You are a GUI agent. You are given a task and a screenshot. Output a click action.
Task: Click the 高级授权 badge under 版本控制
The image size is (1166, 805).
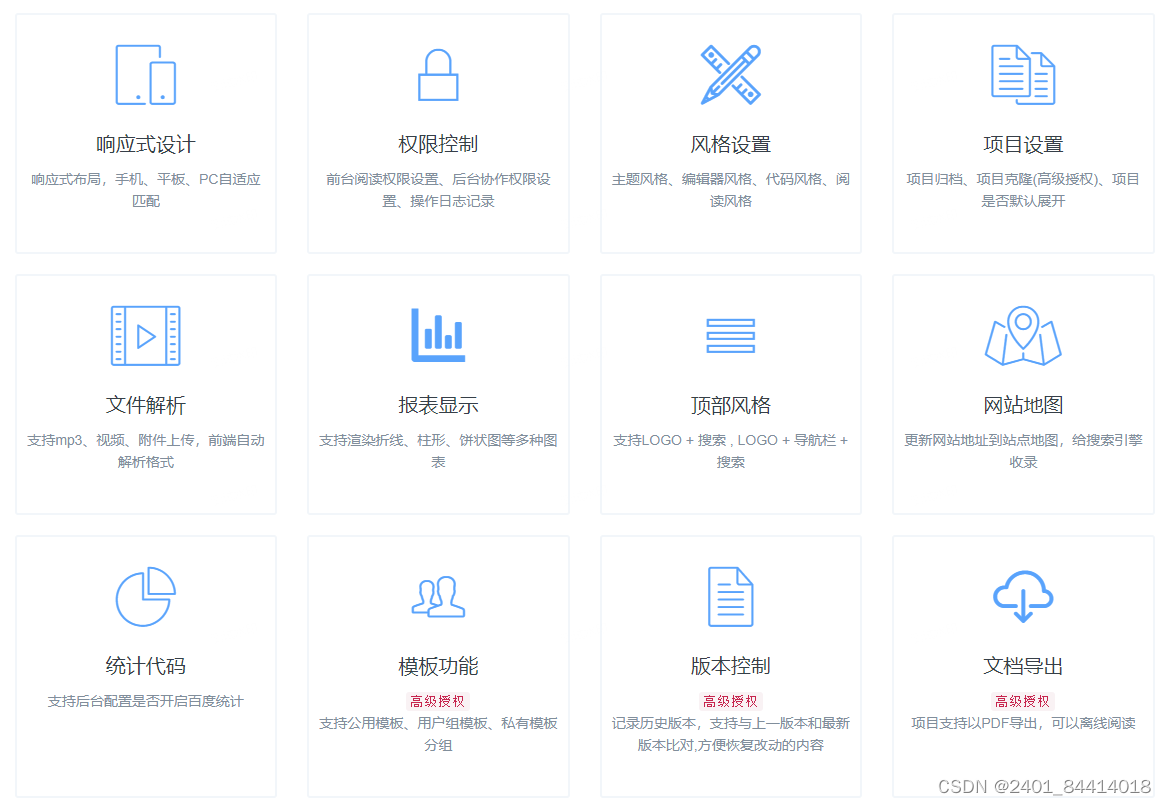point(730,701)
